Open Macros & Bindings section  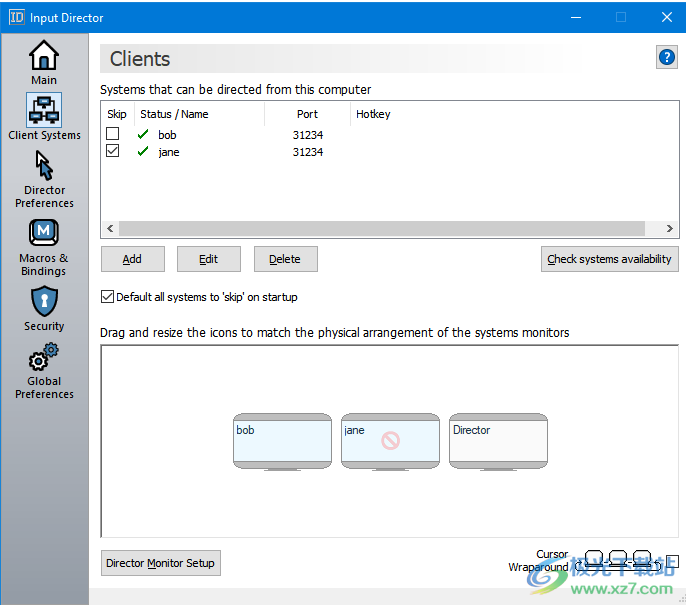tap(44, 248)
